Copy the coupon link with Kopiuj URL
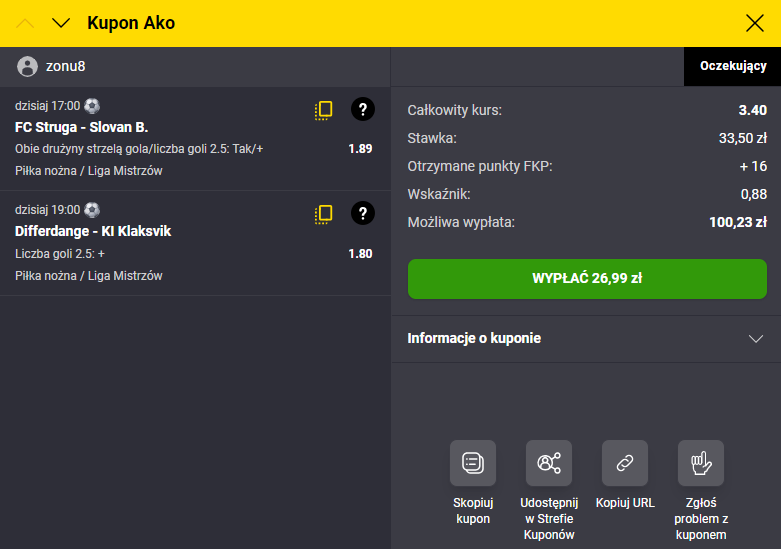Viewport: 781px width, 549px height. pyautogui.click(x=625, y=463)
